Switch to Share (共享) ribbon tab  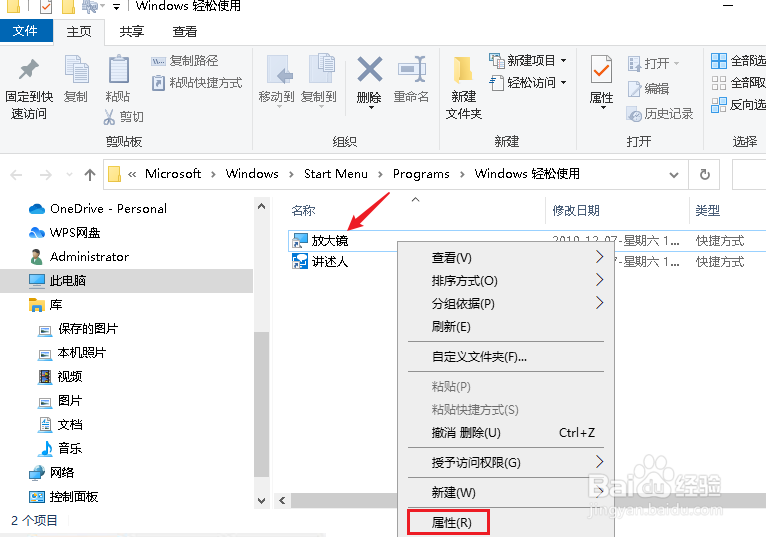tap(132, 32)
